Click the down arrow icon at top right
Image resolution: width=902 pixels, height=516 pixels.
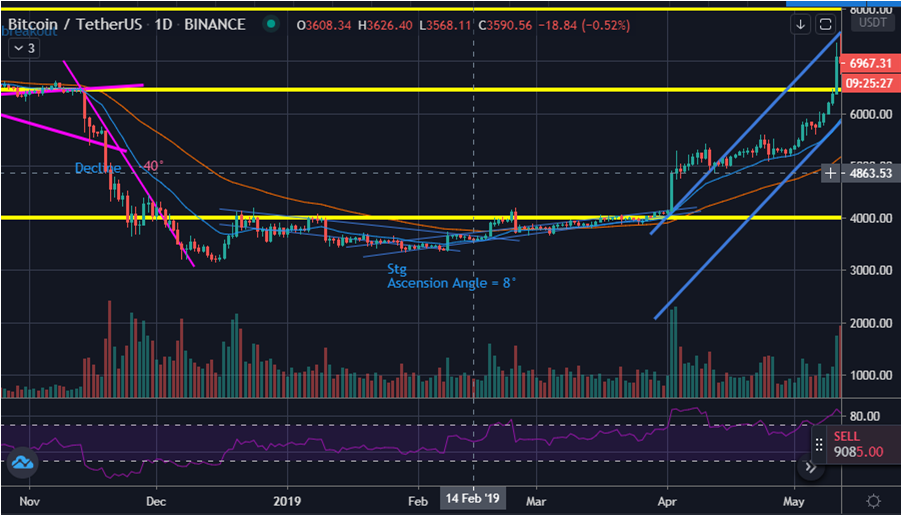[800, 24]
